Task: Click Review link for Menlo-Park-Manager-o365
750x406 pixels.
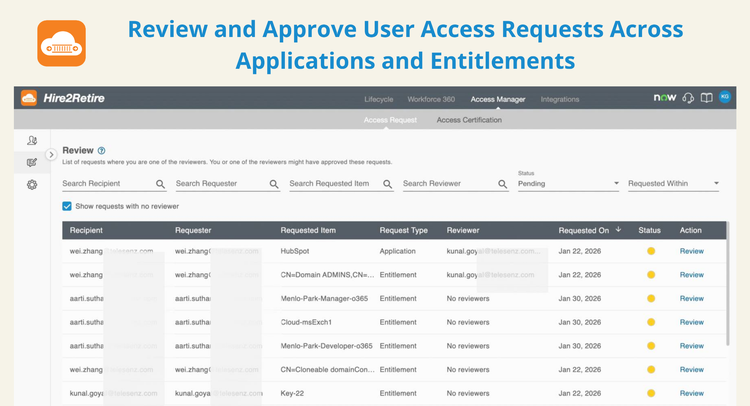Action: coord(692,298)
